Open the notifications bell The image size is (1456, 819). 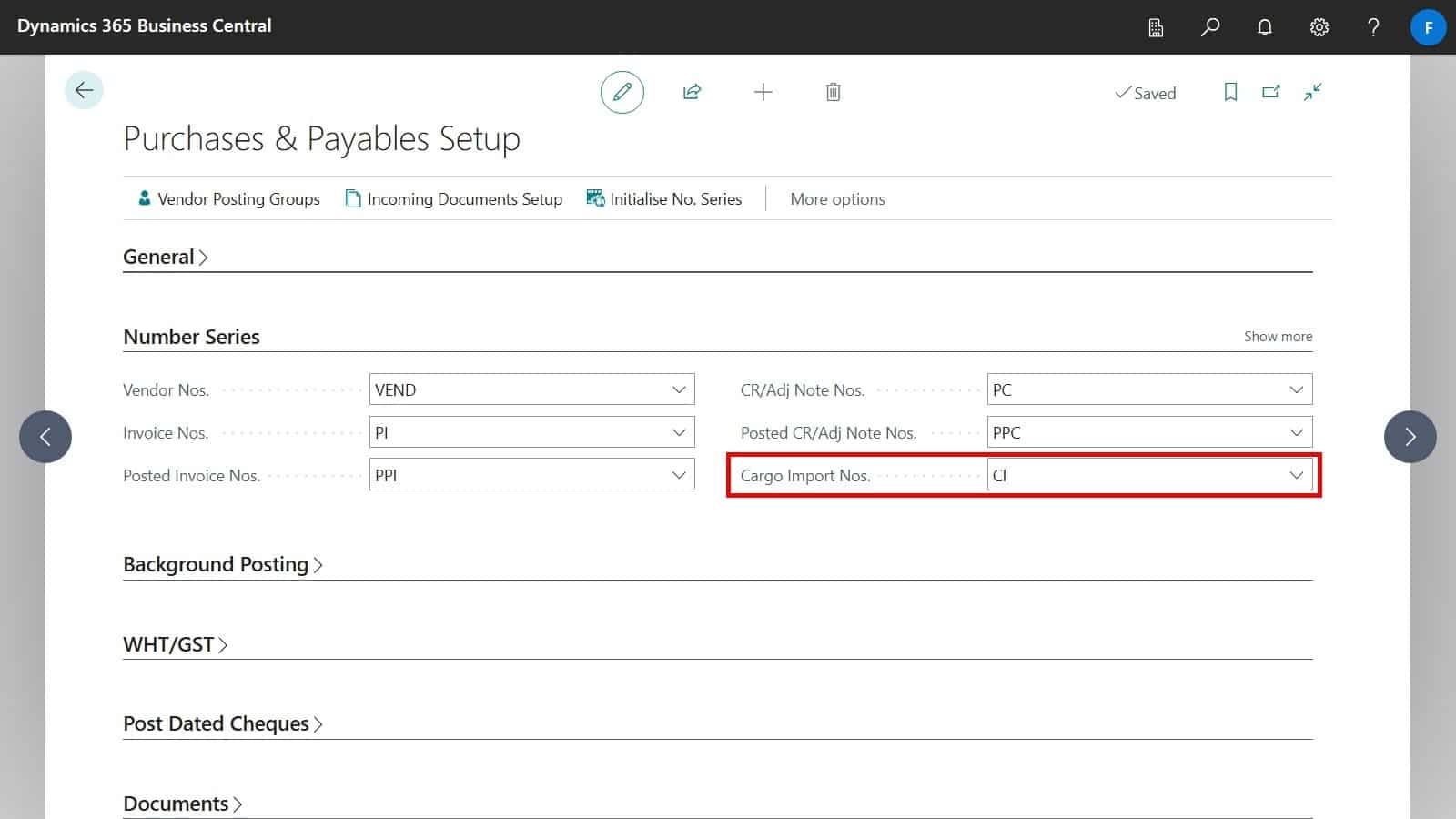(1264, 27)
